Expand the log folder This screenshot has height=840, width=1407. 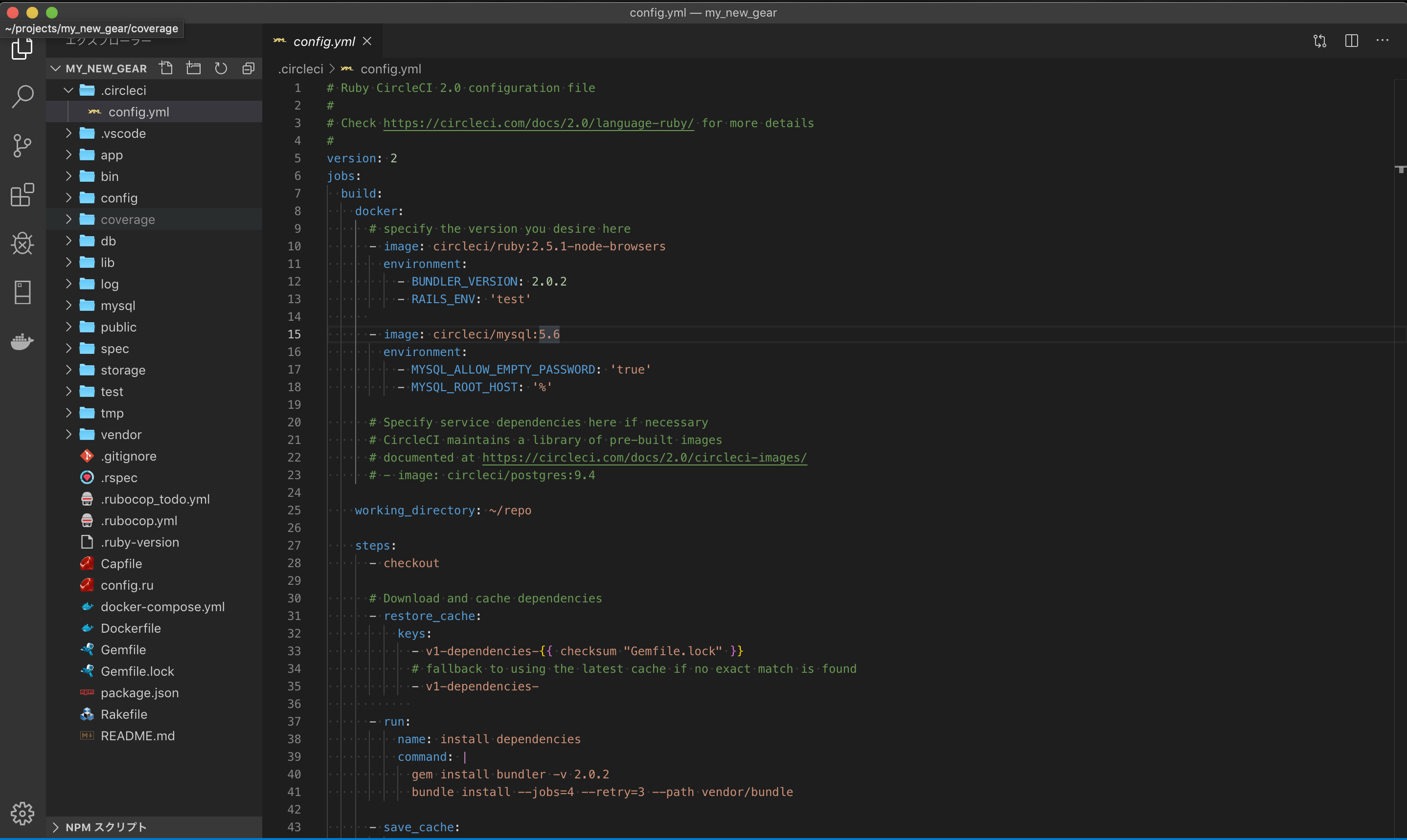point(68,284)
